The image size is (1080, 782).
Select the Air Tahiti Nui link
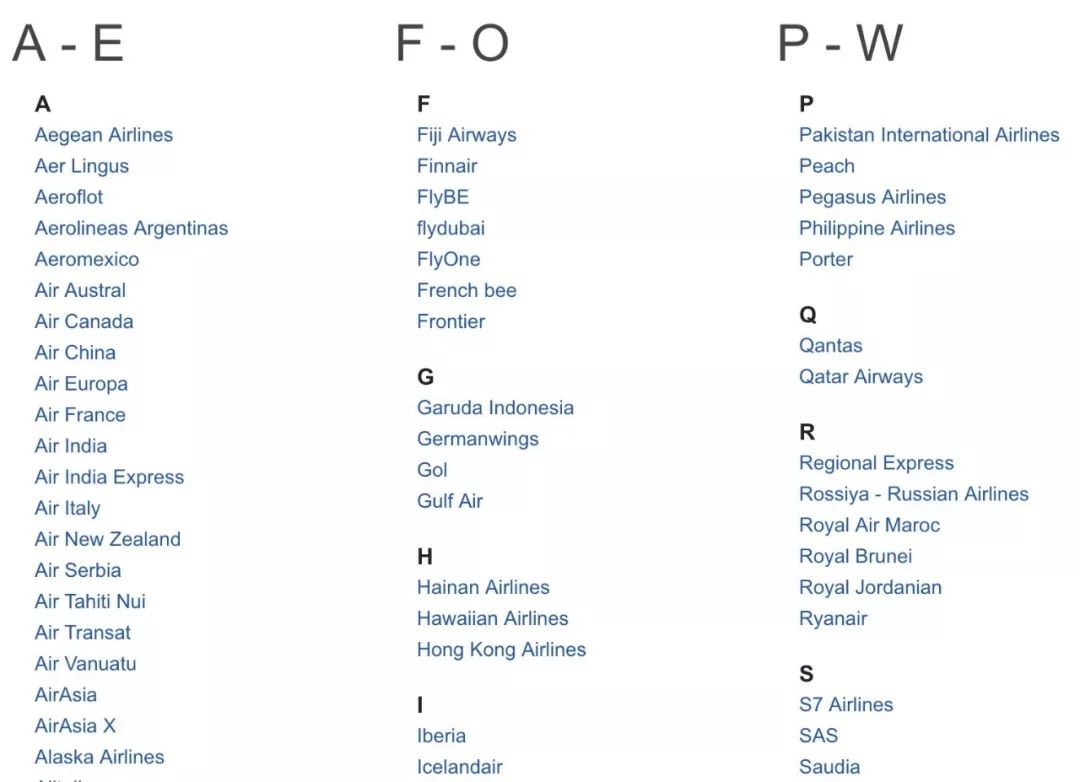tap(90, 601)
